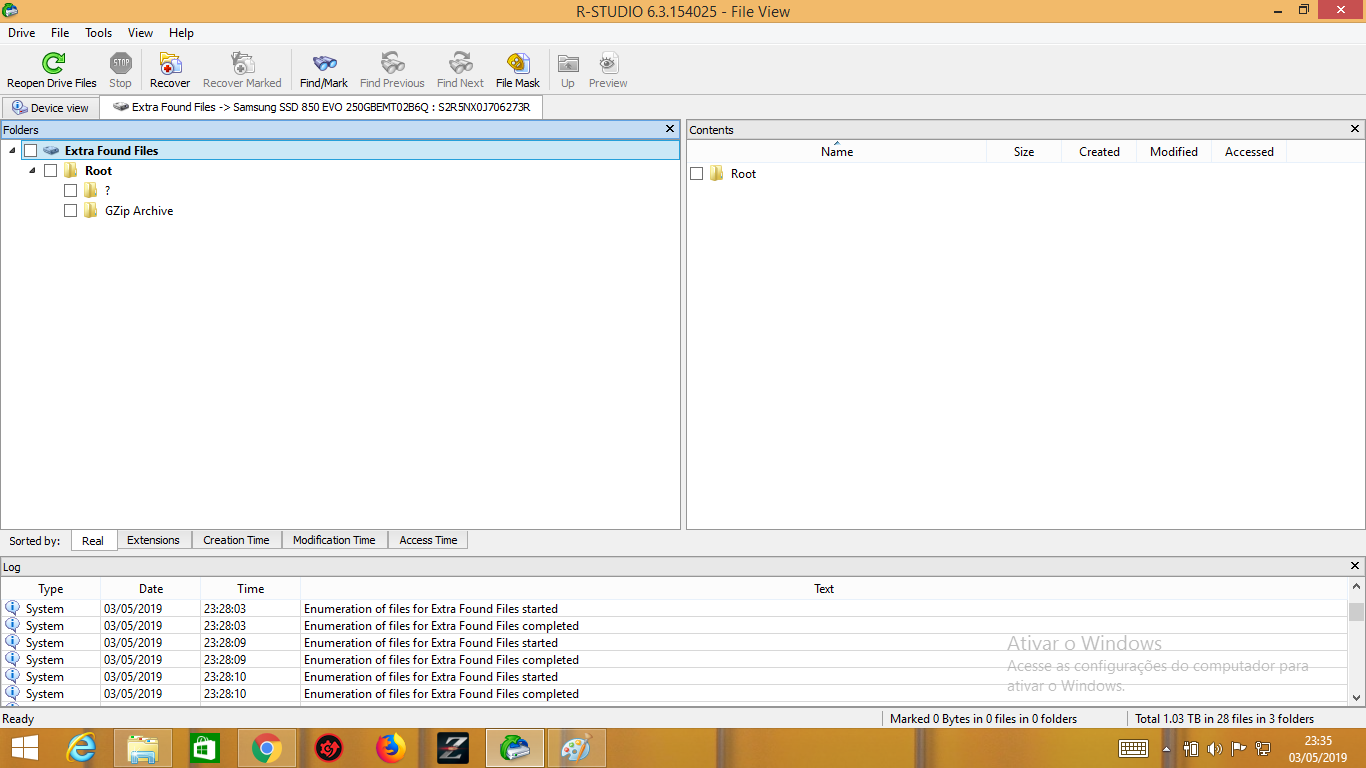The image size is (1366, 768).
Task: Click the taskbar clock showing 23:35
Action: click(1318, 748)
